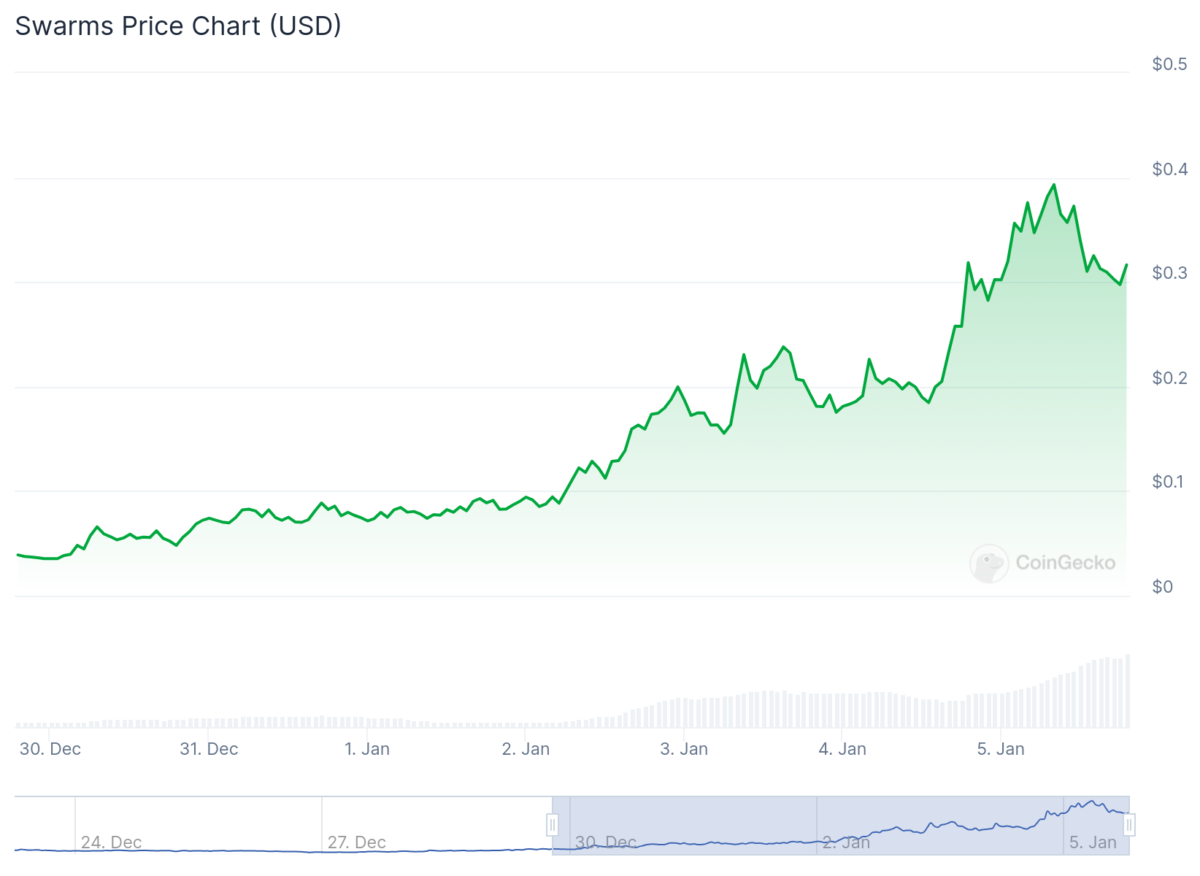Click the right range navigator handle
The height and width of the screenshot is (876, 1200).
[1129, 825]
